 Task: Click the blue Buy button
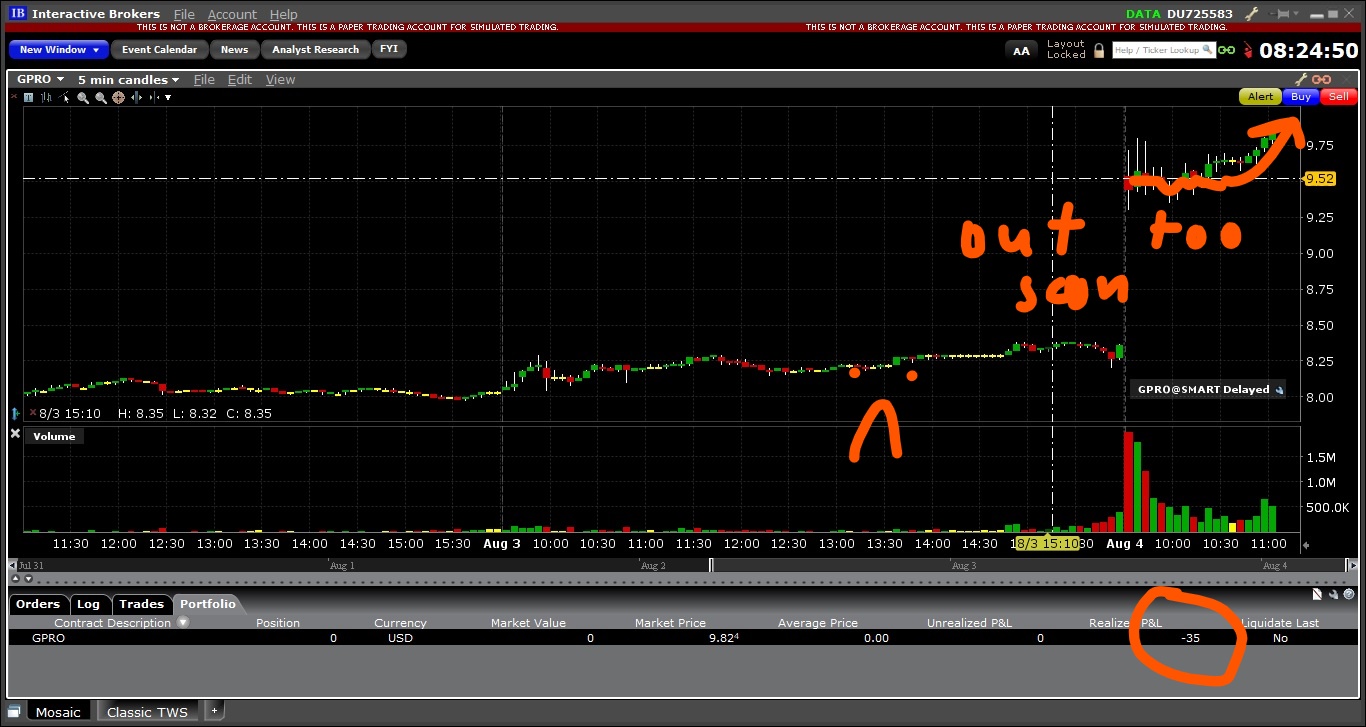1301,97
